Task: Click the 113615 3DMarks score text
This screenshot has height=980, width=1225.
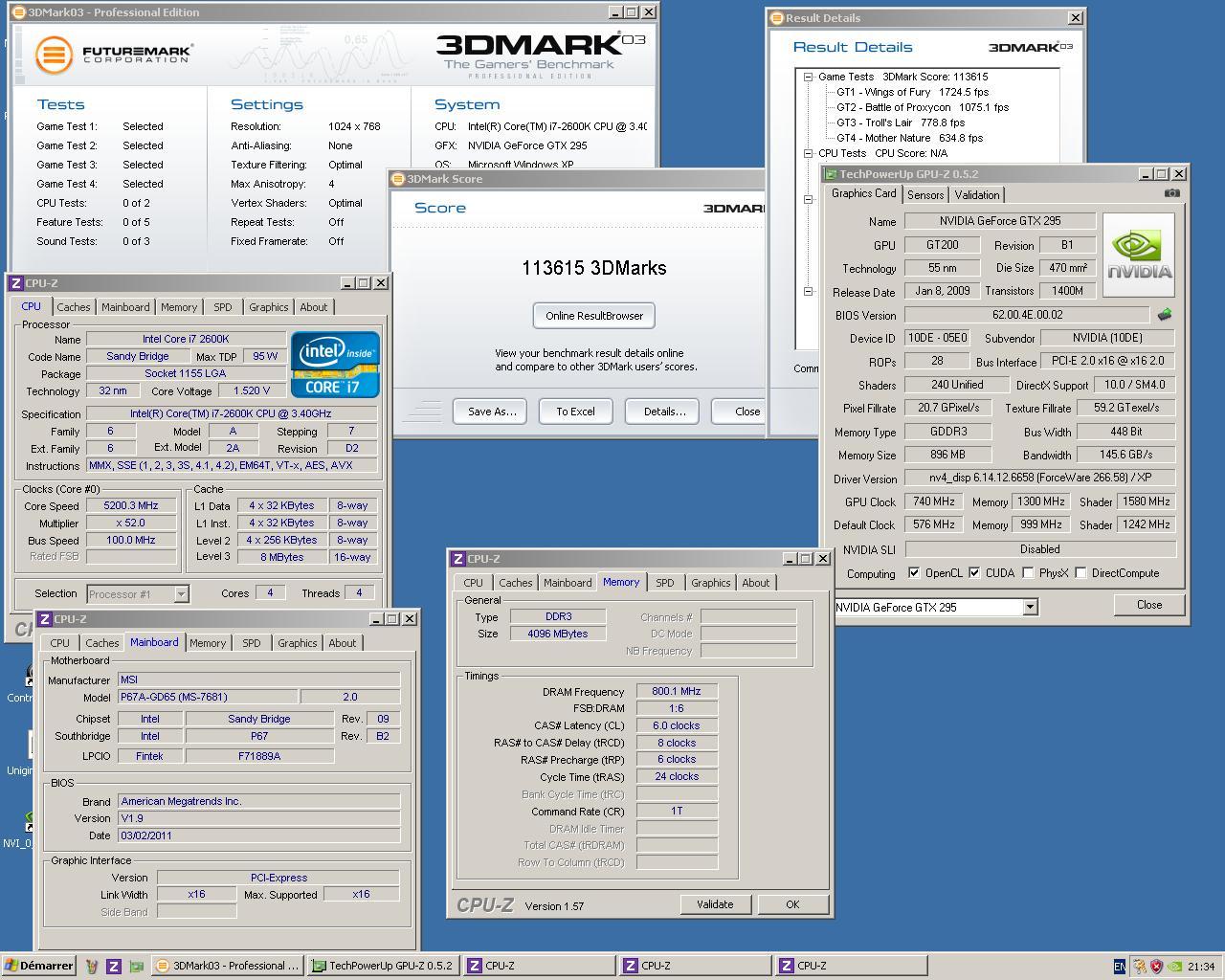Action: (x=594, y=268)
